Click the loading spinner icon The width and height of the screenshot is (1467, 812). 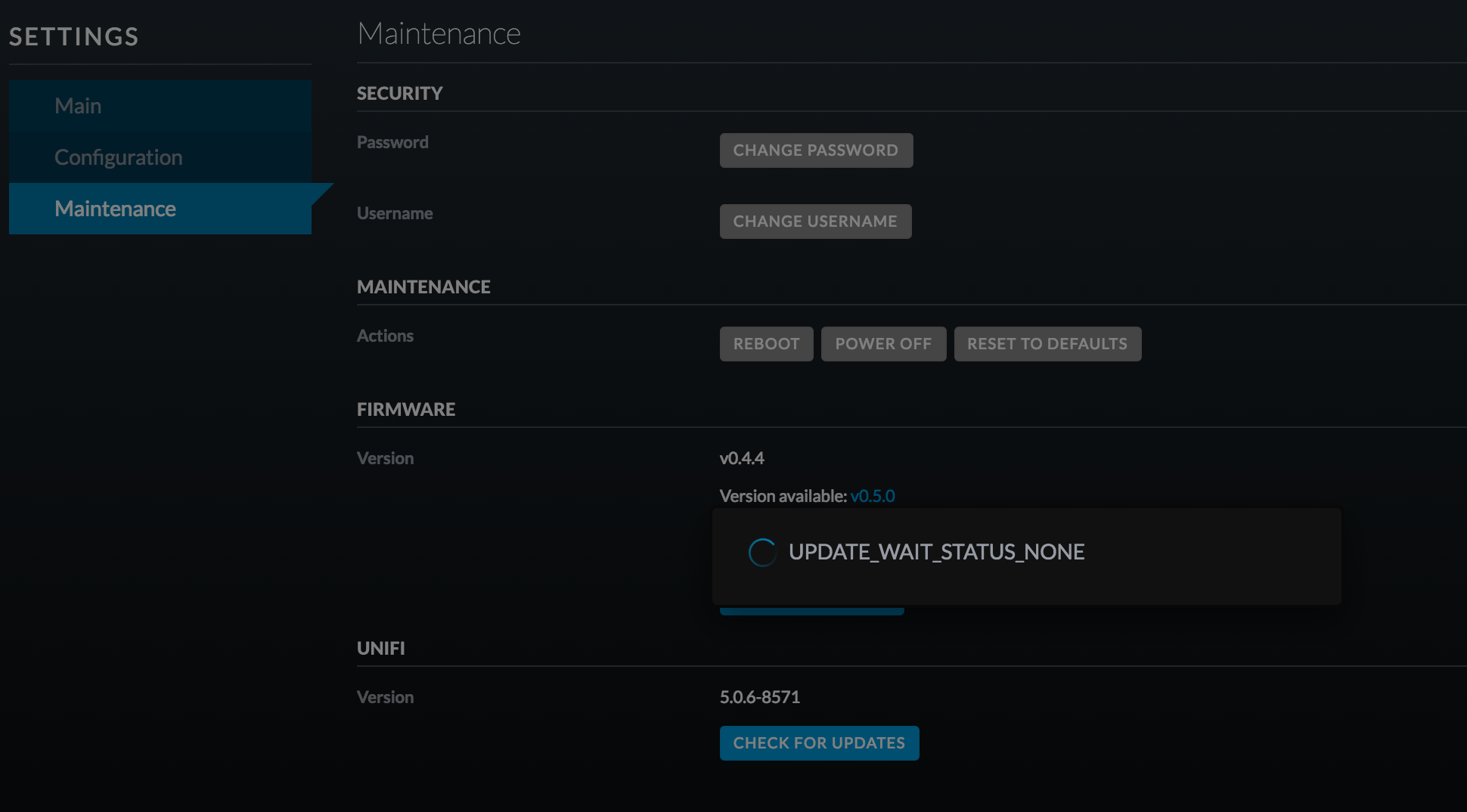(x=761, y=553)
